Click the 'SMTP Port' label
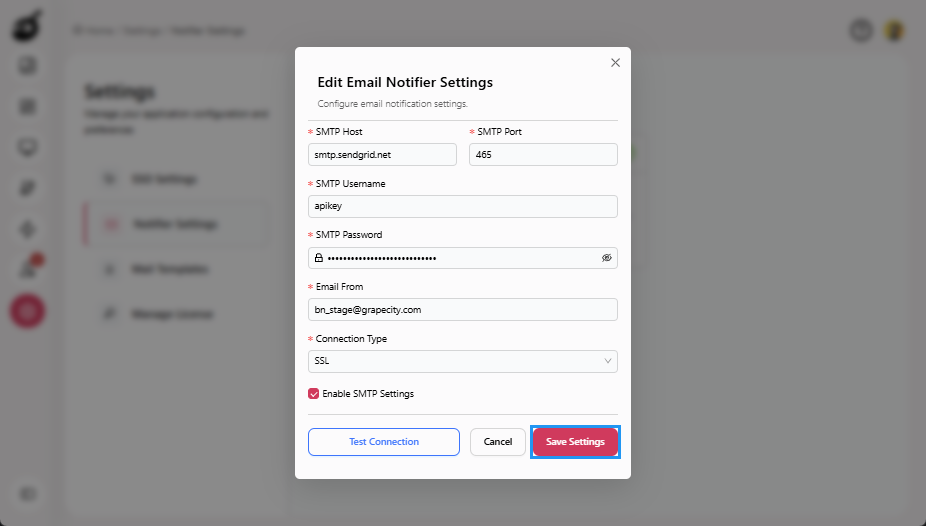The width and height of the screenshot is (926, 526). [500, 132]
